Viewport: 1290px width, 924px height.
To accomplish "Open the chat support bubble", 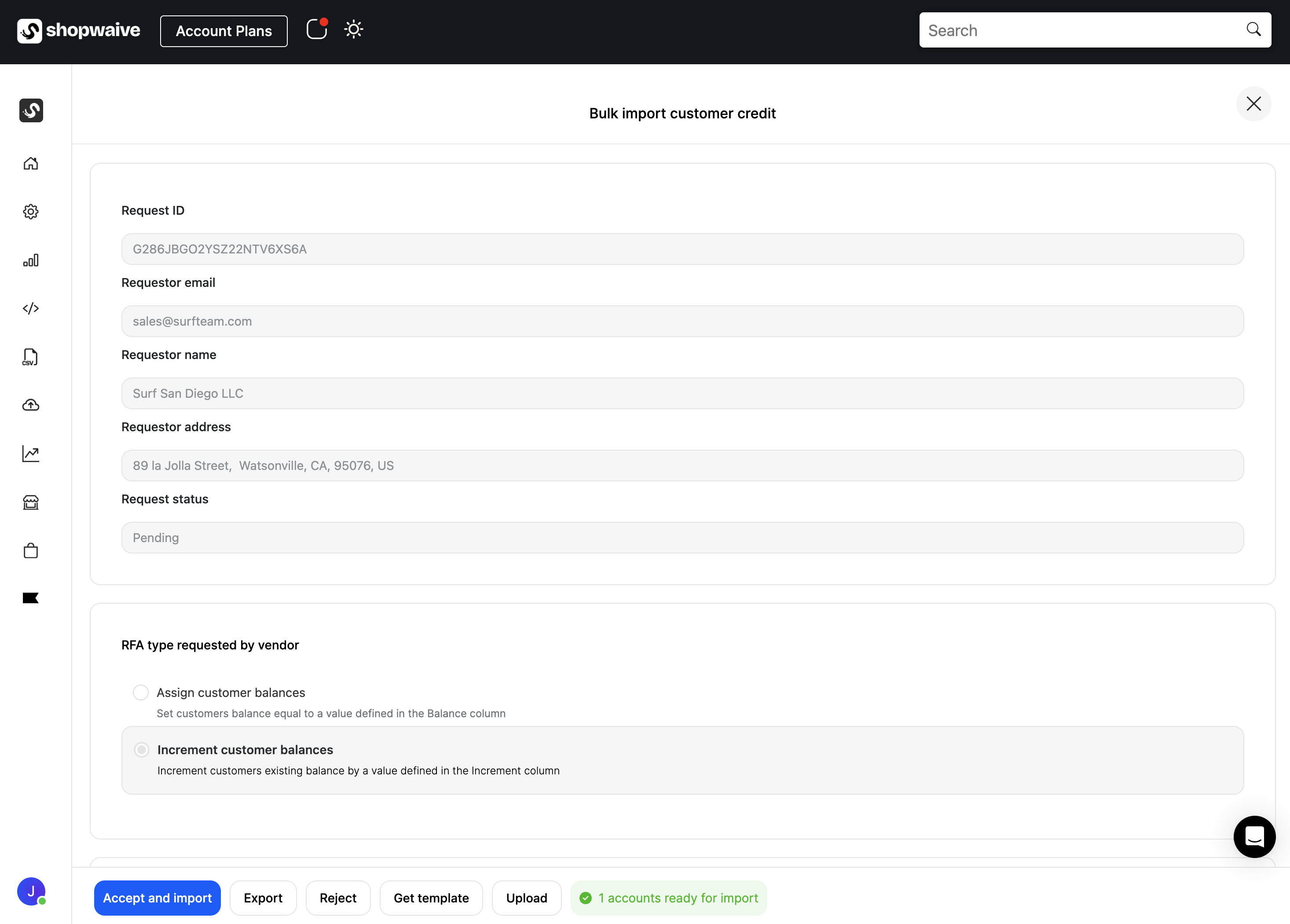I will (x=1253, y=836).
